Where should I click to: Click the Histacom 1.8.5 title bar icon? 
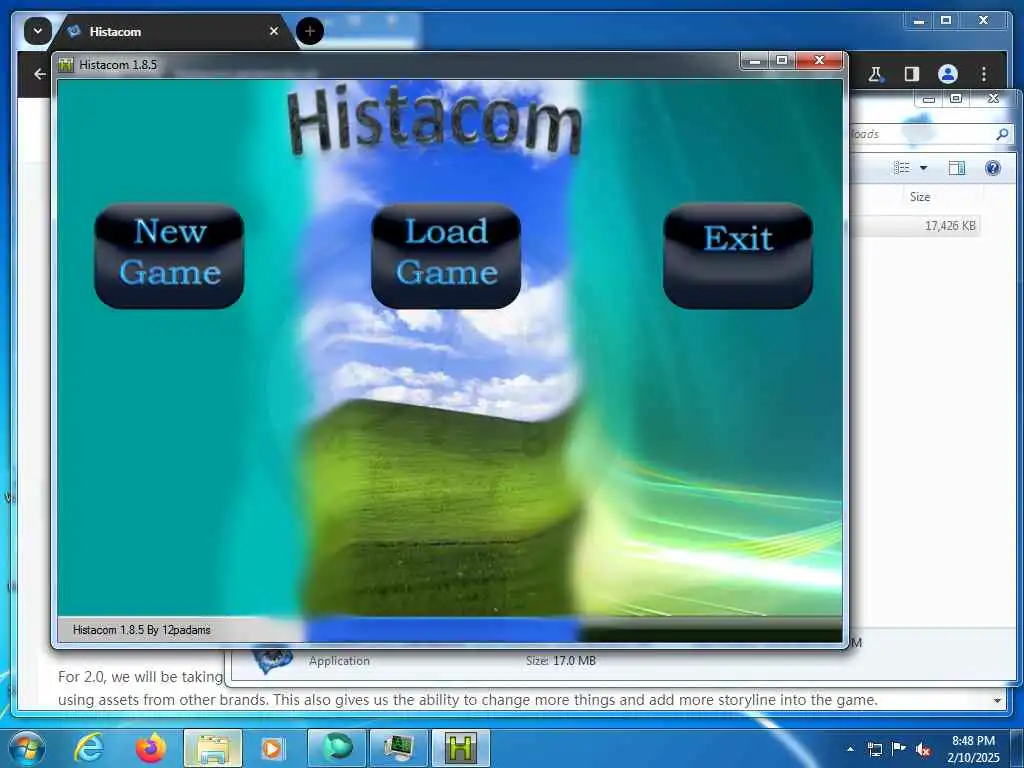pyautogui.click(x=66, y=65)
